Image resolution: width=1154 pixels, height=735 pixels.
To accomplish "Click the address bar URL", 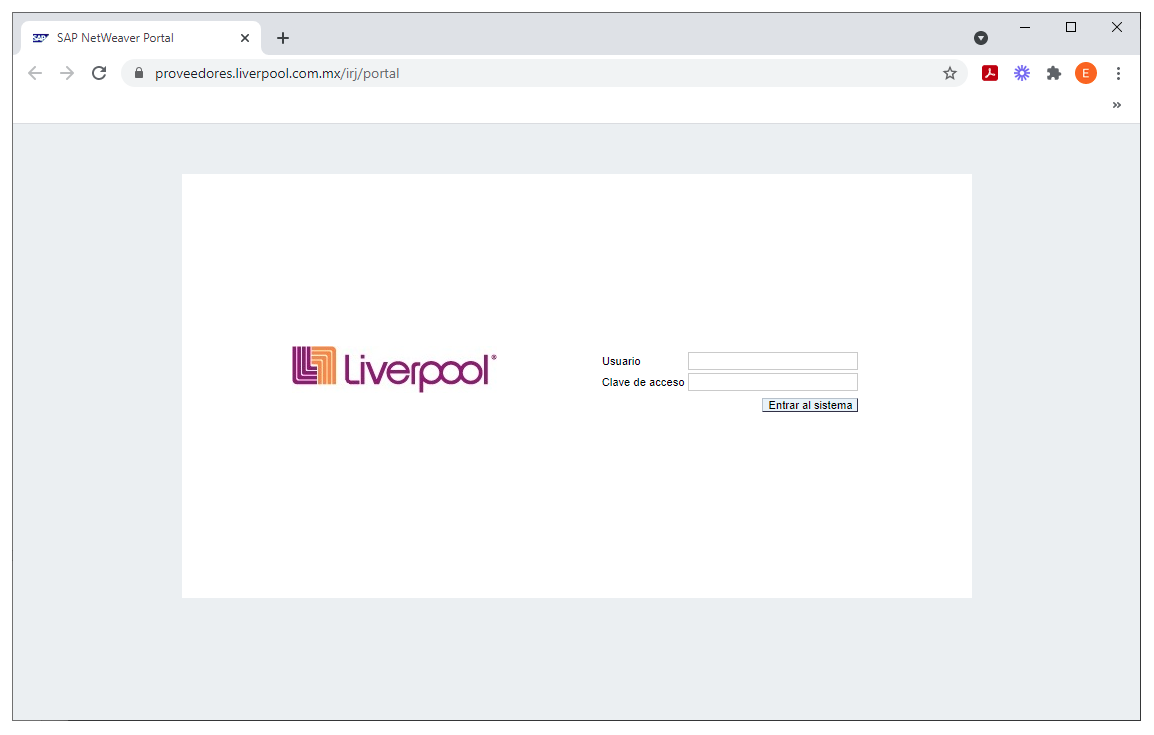I will point(277,74).
